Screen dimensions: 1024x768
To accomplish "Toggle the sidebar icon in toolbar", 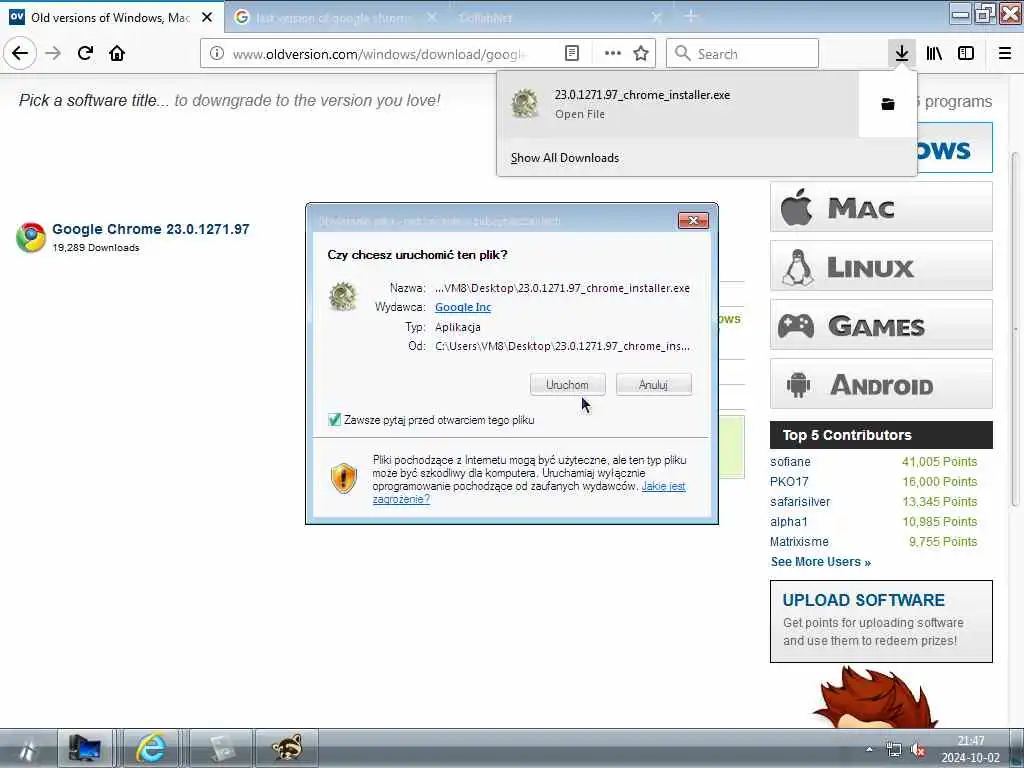I will point(966,53).
